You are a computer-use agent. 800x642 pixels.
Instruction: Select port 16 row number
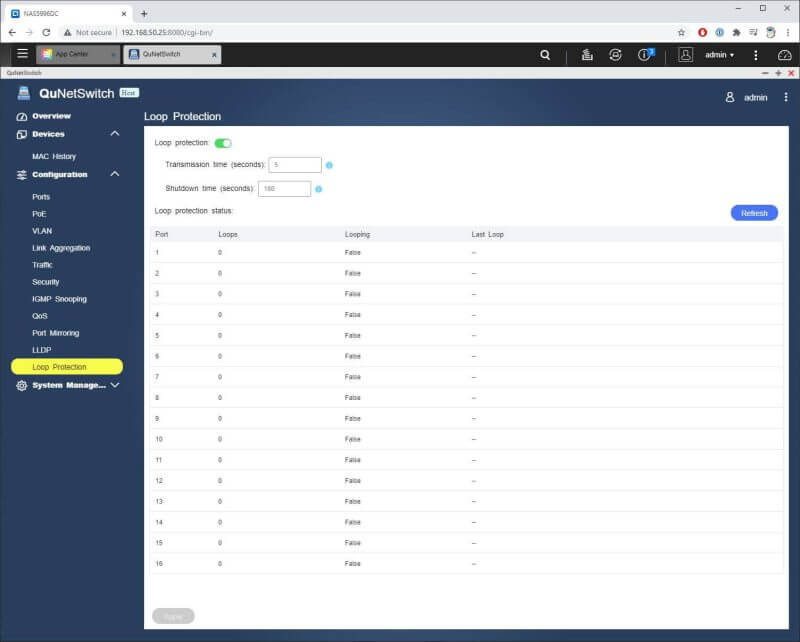tap(159, 564)
